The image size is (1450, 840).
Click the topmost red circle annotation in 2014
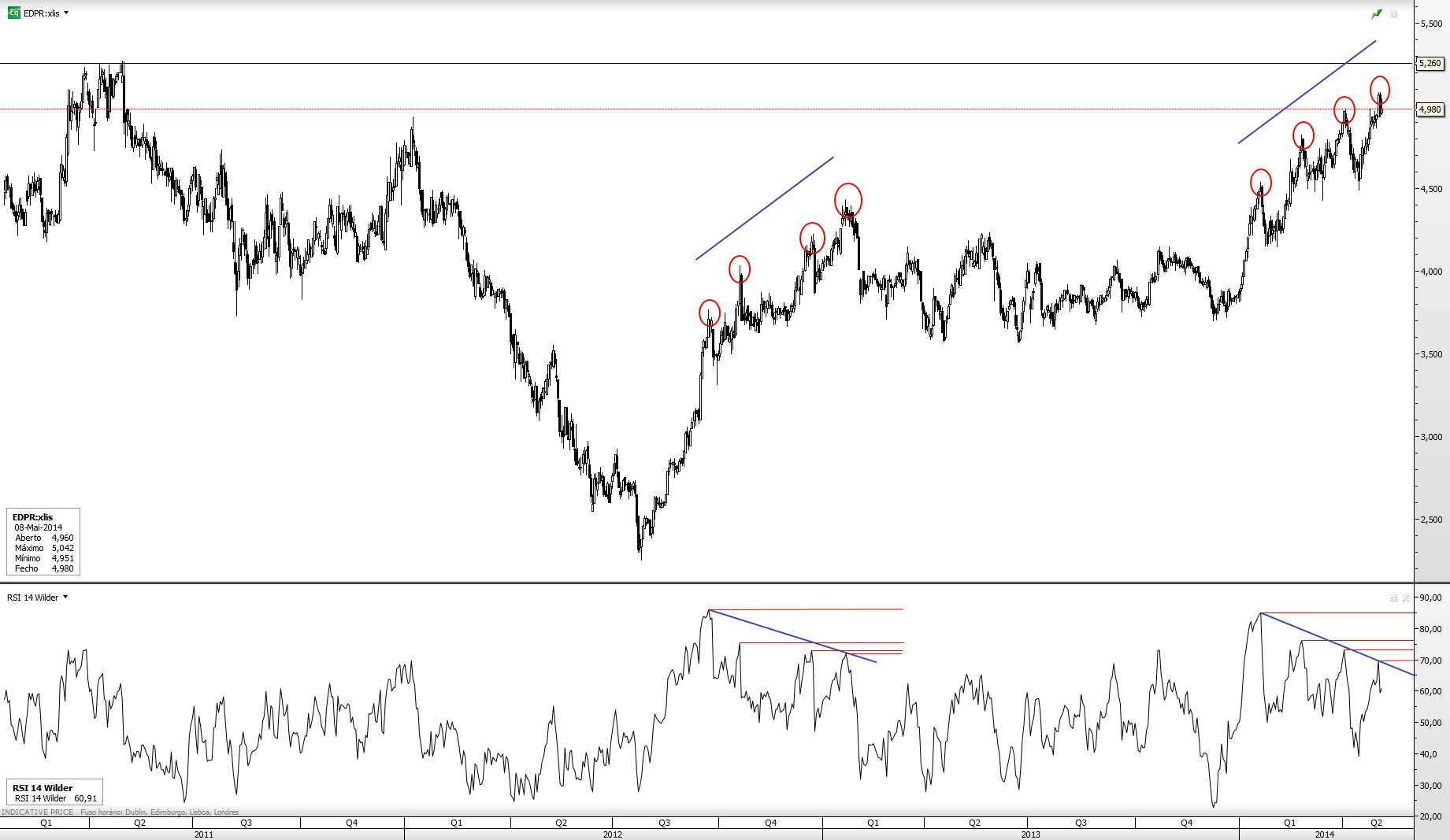click(x=1380, y=90)
